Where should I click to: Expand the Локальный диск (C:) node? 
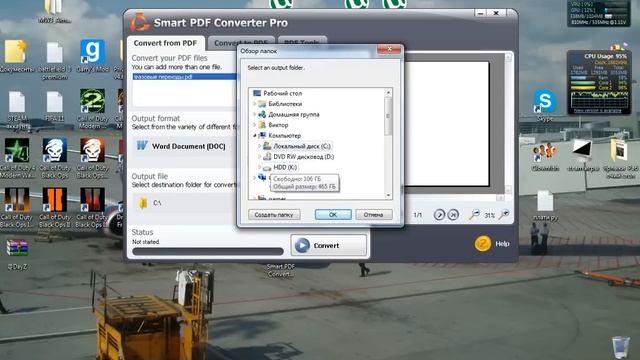[260, 146]
